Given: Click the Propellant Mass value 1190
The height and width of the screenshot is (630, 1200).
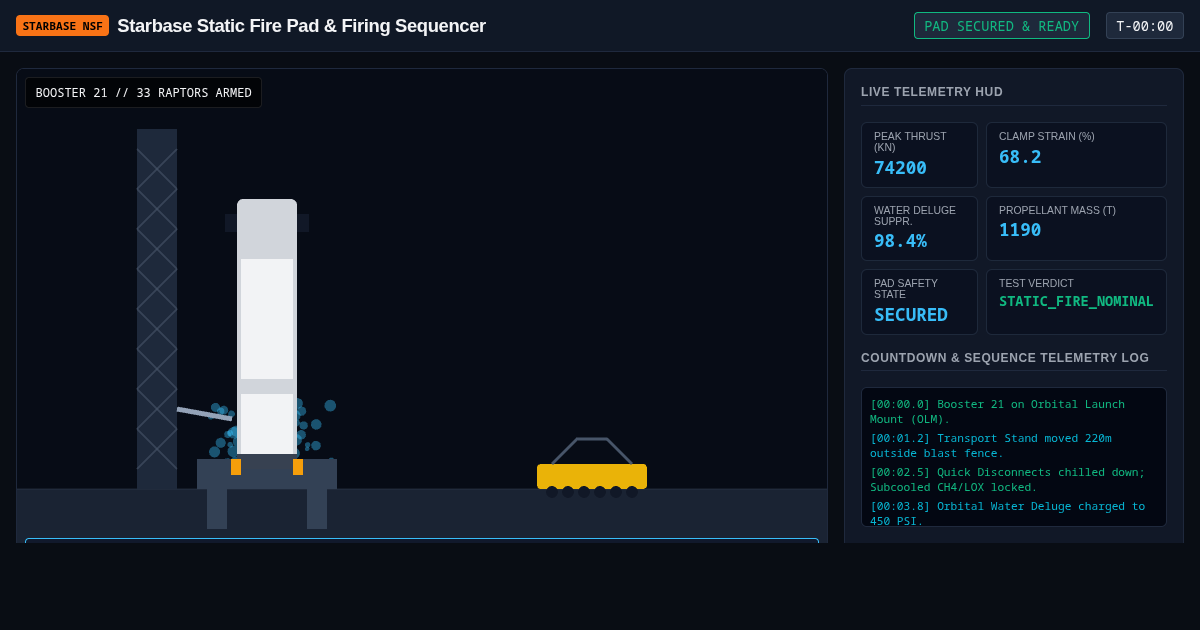Looking at the screenshot, I should (1020, 230).
